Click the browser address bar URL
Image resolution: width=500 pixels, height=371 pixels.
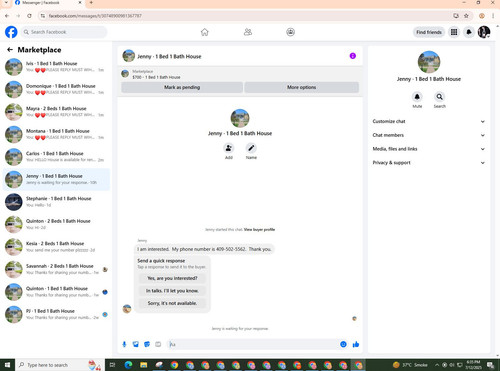tap(95, 16)
